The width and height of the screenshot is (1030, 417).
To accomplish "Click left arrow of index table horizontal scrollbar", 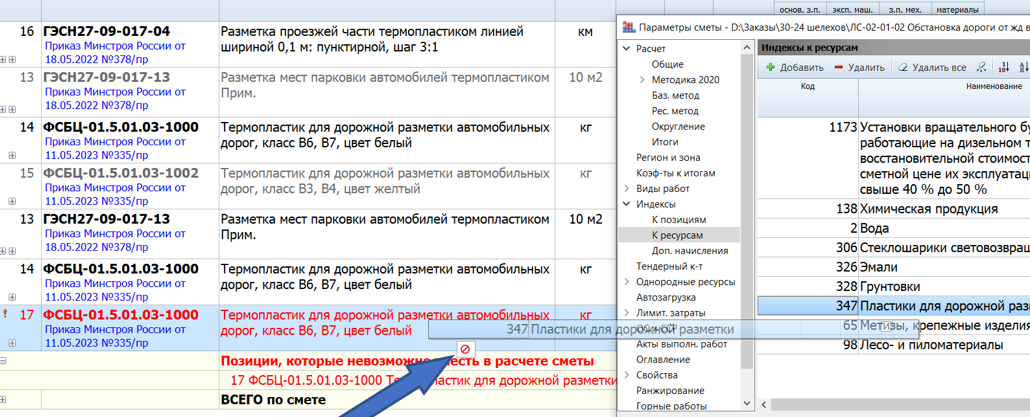I will pos(763,405).
